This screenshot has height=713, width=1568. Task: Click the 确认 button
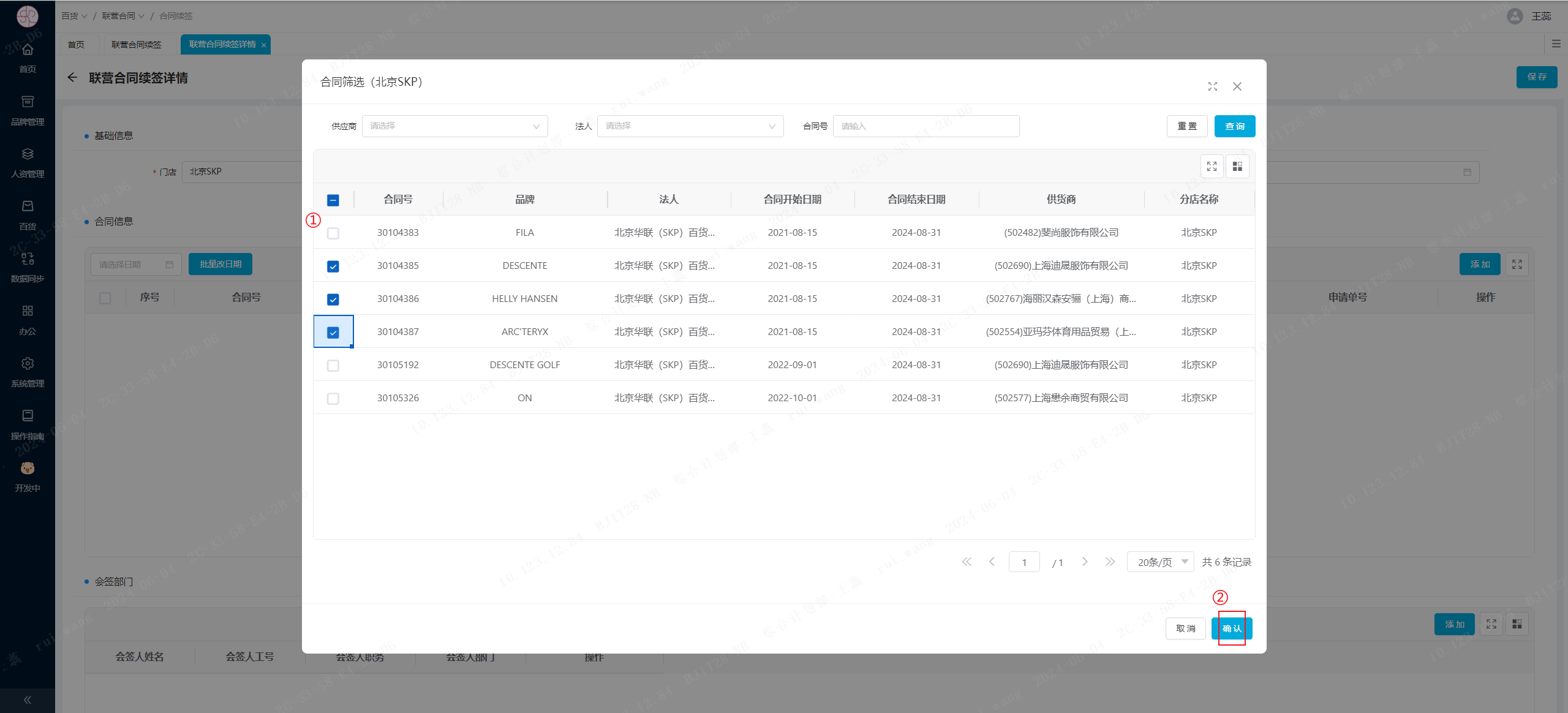1231,628
